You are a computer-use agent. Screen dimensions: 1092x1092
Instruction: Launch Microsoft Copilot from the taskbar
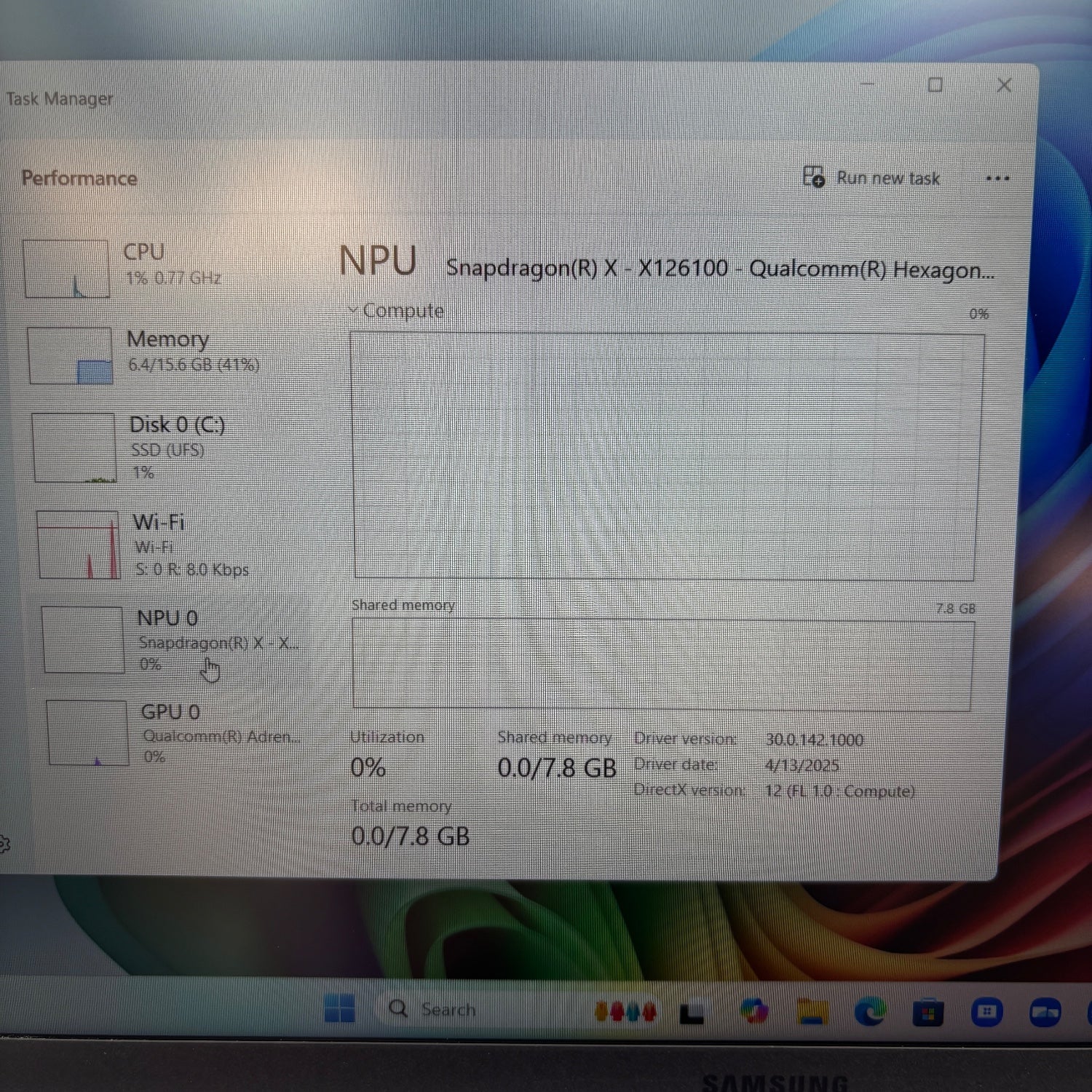[753, 1011]
